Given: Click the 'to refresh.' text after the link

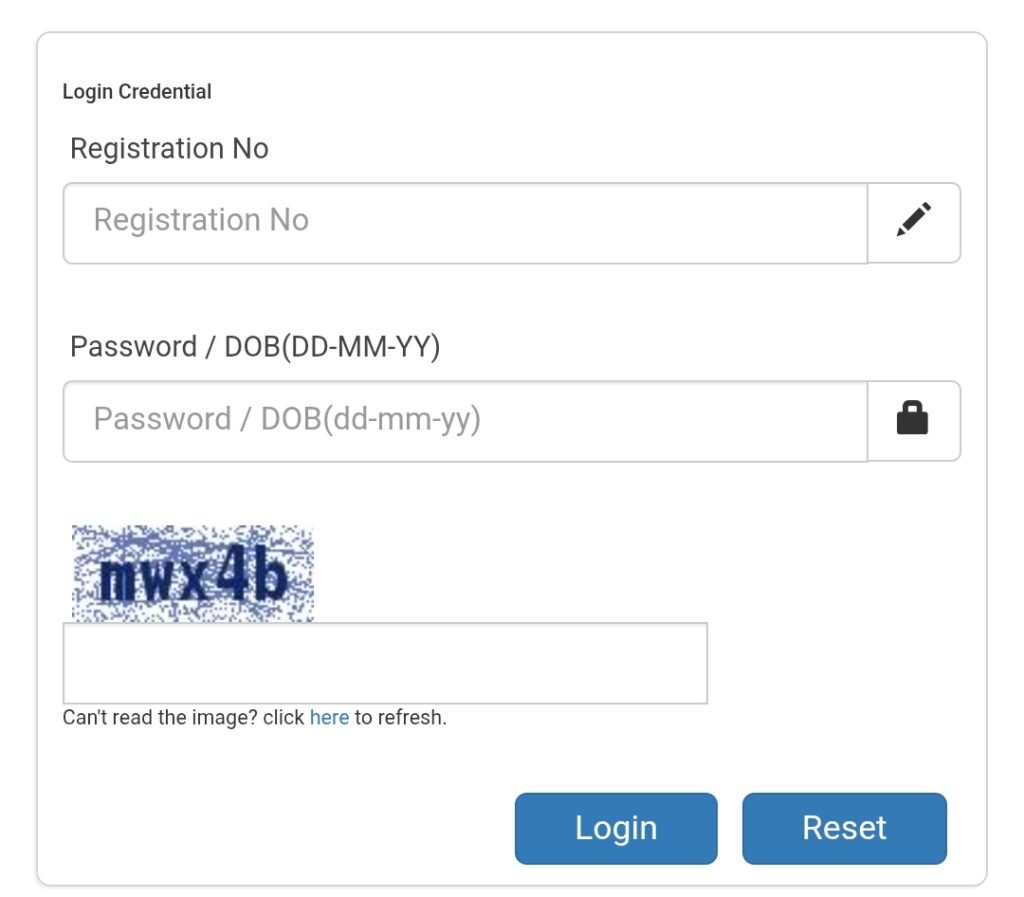Looking at the screenshot, I should pyautogui.click(x=400, y=718).
